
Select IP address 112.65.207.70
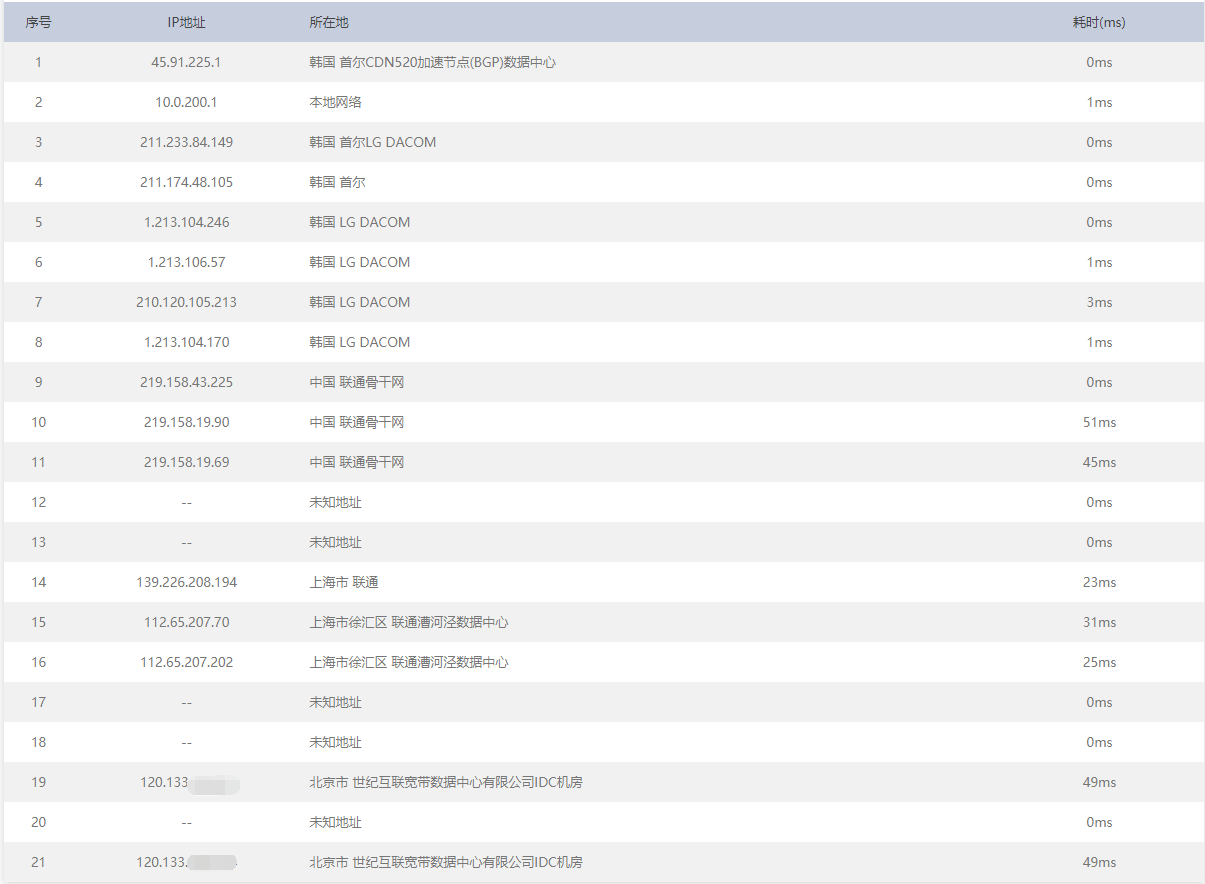tap(186, 622)
